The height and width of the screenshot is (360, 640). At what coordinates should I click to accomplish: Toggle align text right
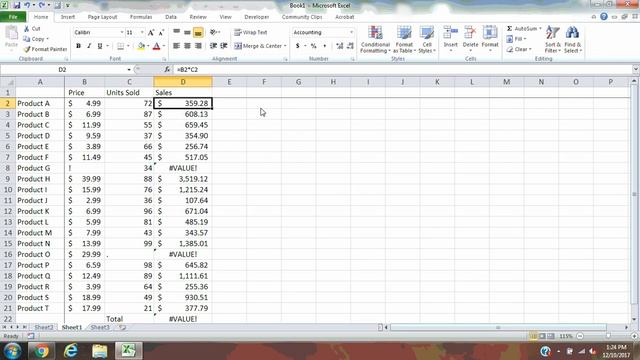[198, 46]
